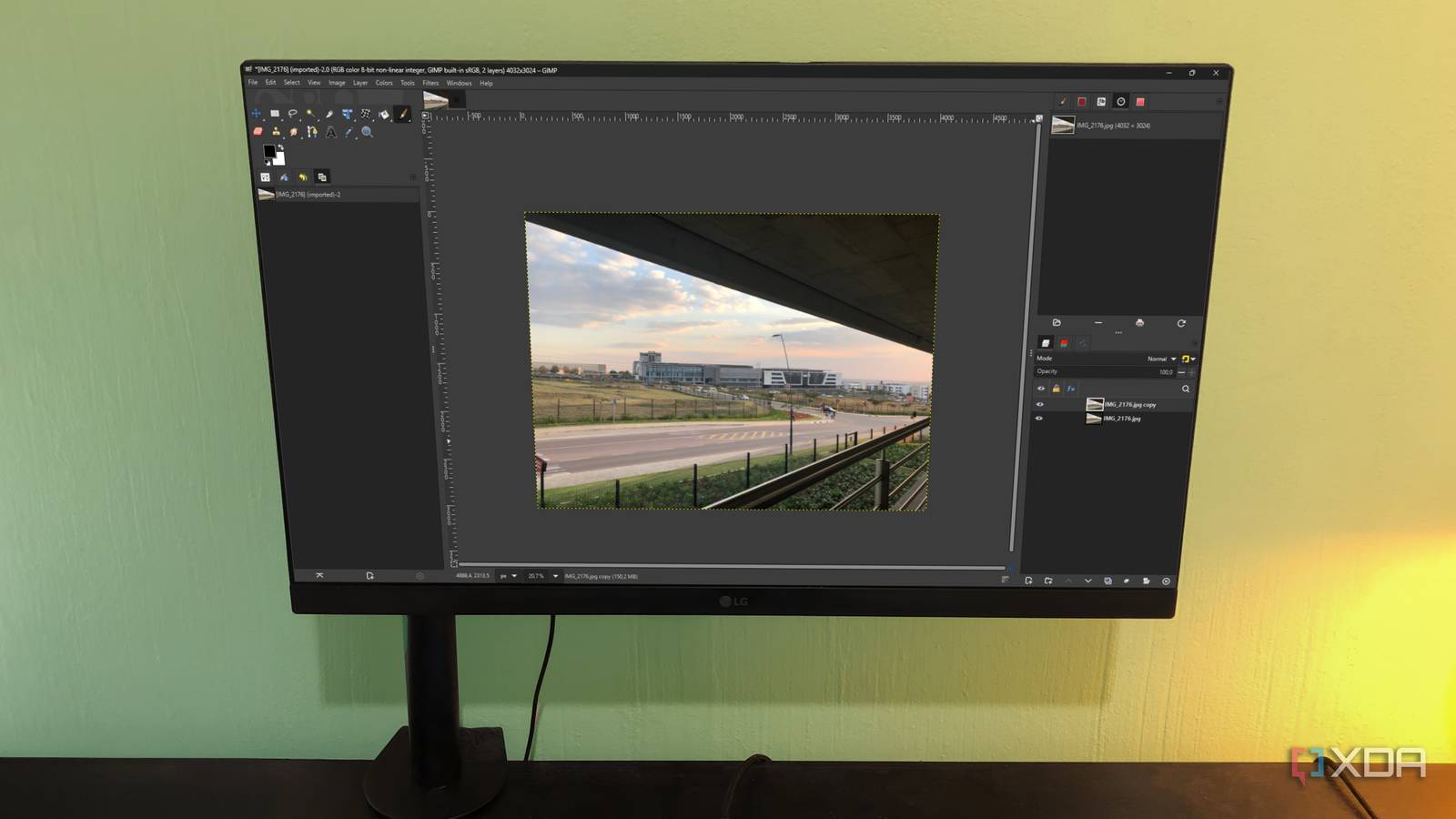This screenshot has height=819, width=1456.
Task: Adjust the layer Opacity slider
Action: [x=1105, y=371]
